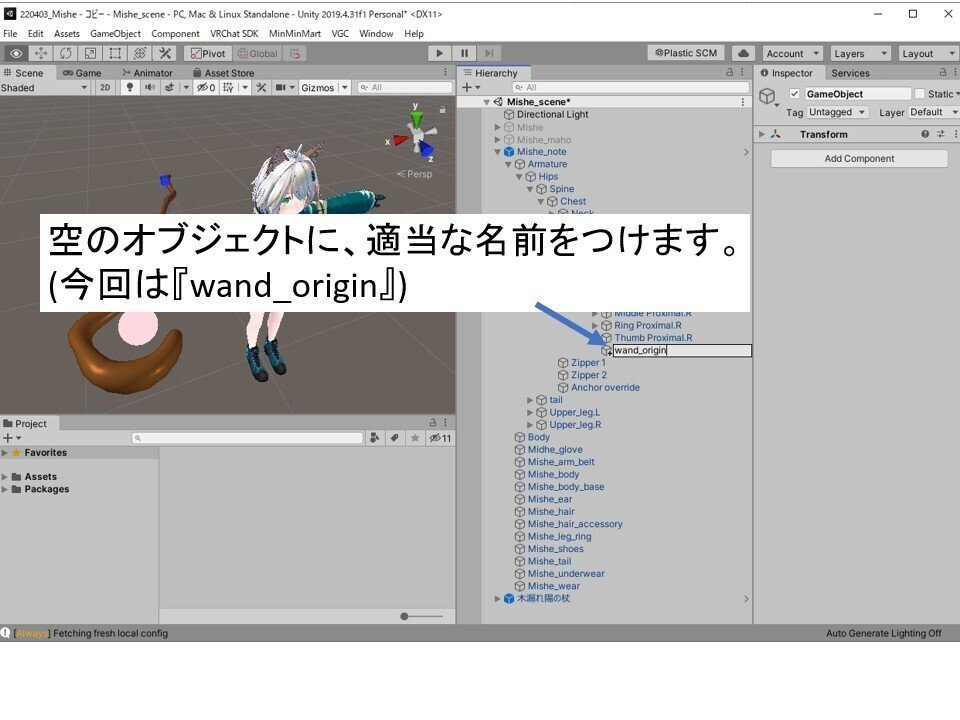The height and width of the screenshot is (720, 960).
Task: Toggle scene audio speaker icon
Action: pos(149,88)
